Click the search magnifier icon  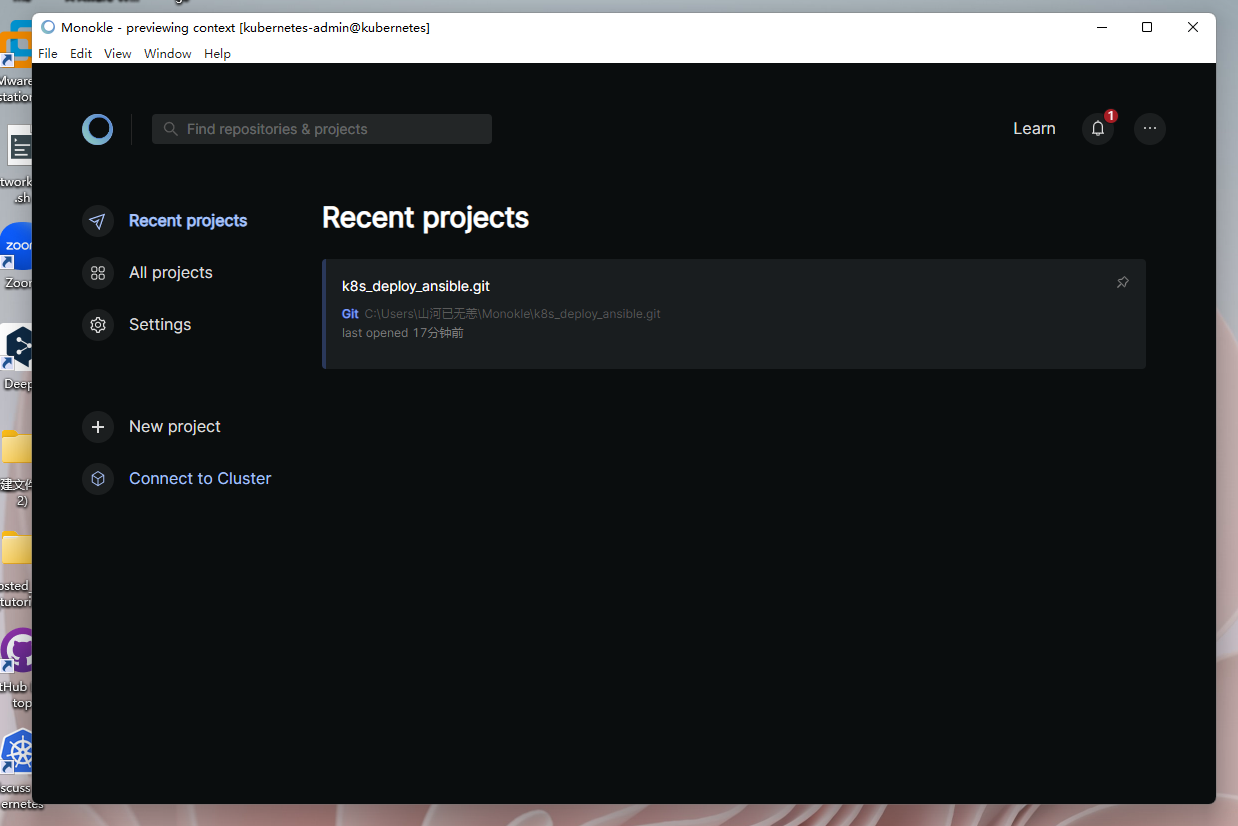pyautogui.click(x=171, y=129)
